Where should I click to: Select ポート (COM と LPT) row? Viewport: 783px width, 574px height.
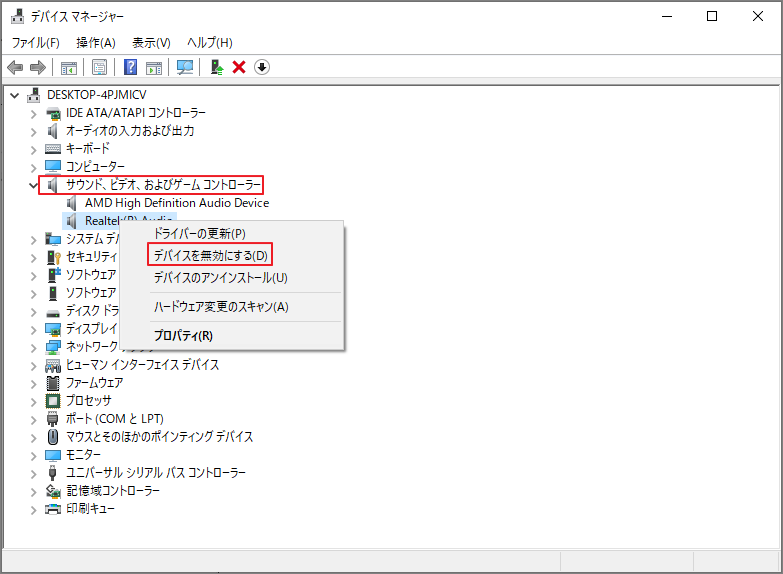(114, 419)
